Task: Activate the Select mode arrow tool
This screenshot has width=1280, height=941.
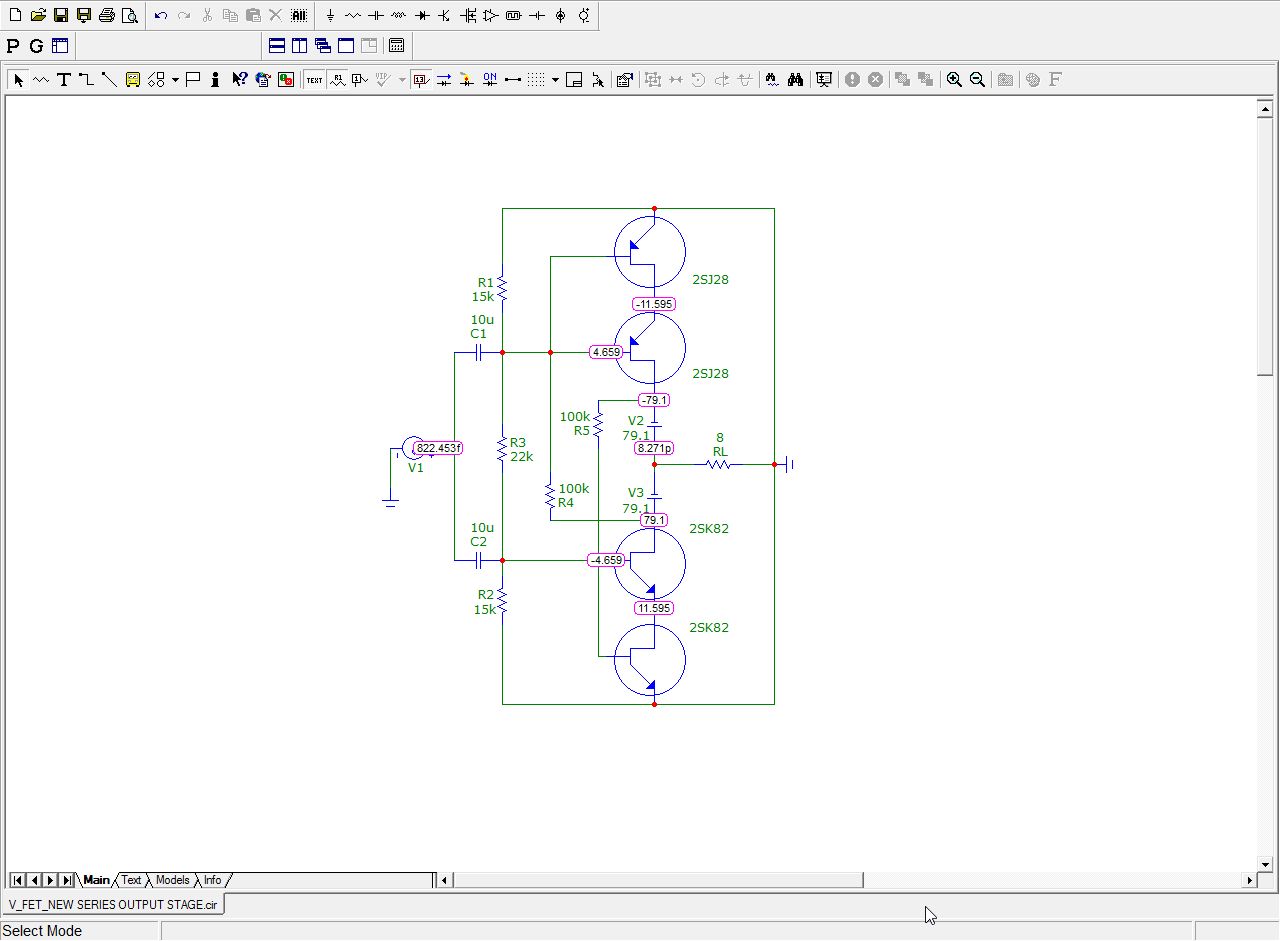Action: tap(18, 80)
